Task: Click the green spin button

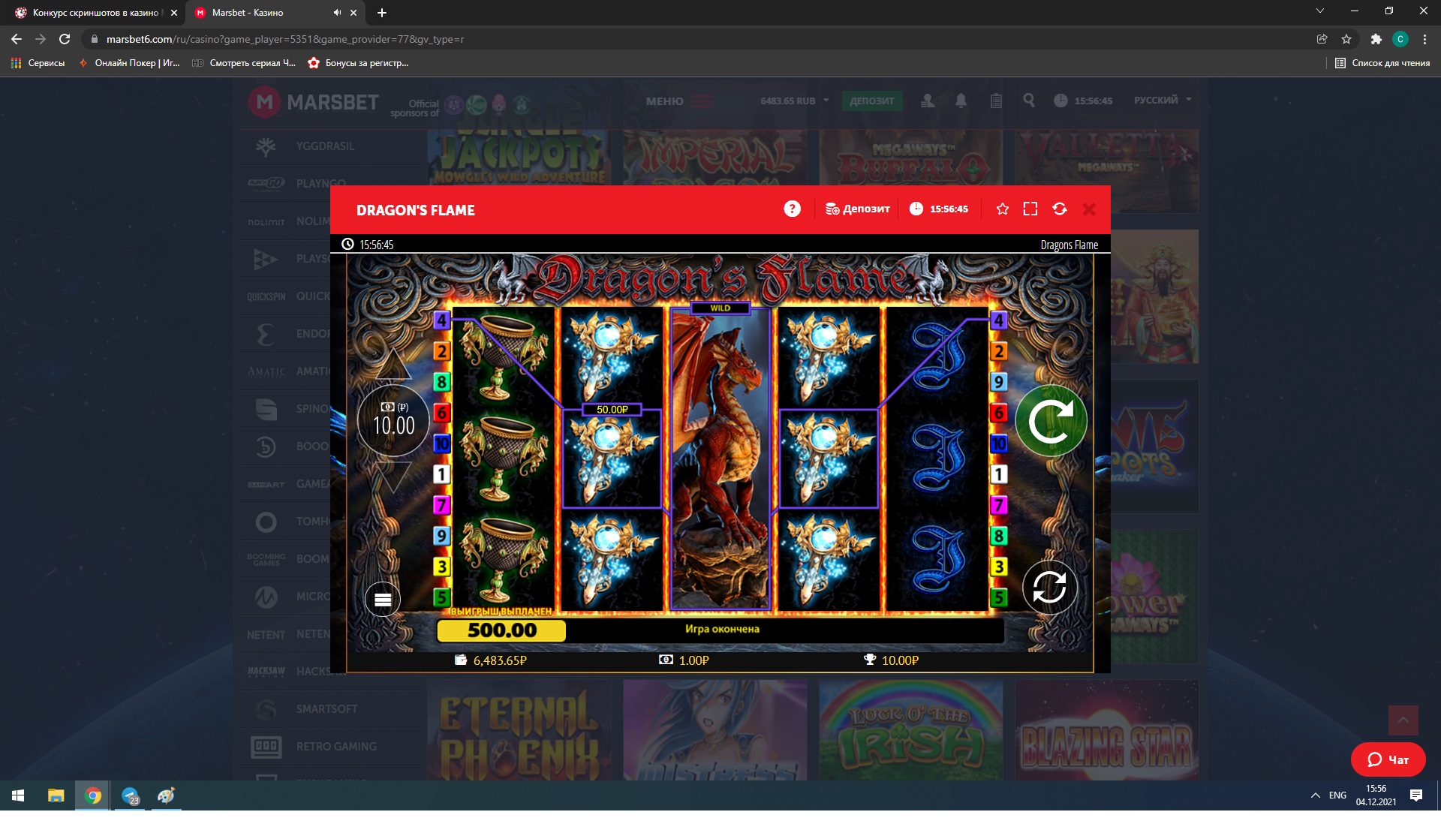Action: coord(1051,421)
